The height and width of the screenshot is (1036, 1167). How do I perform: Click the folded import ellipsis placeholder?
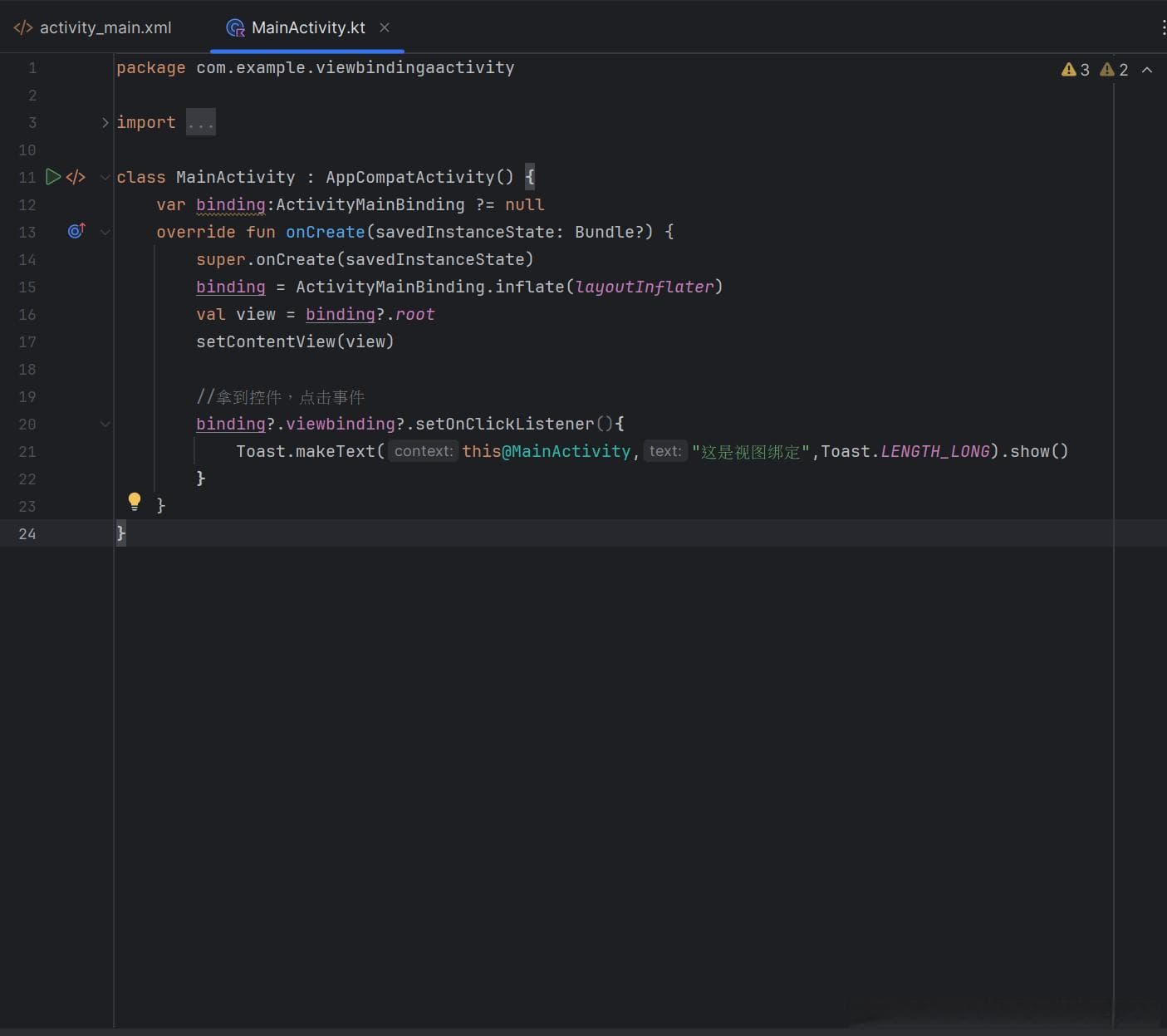point(201,122)
